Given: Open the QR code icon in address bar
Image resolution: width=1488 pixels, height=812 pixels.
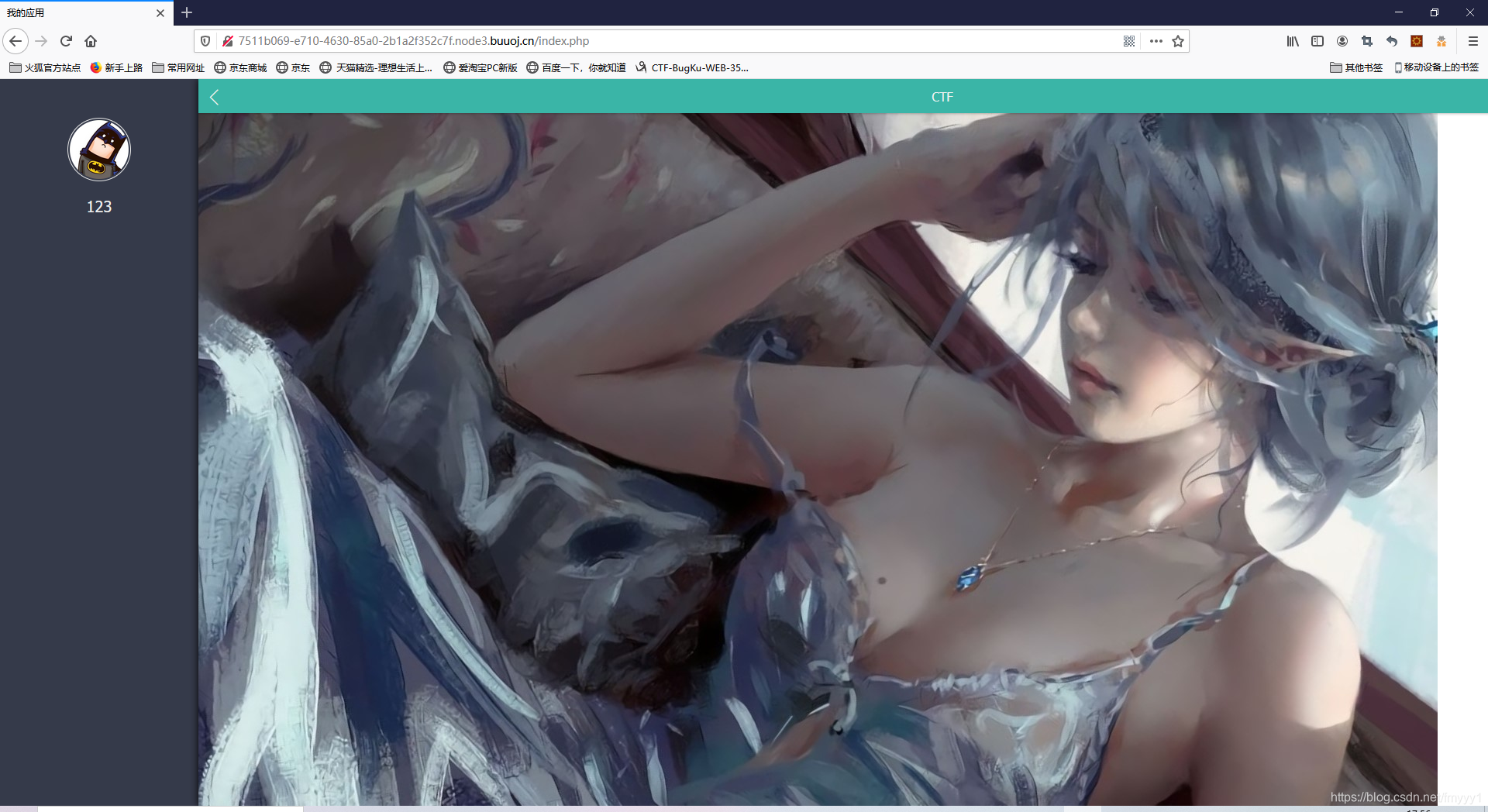Looking at the screenshot, I should pyautogui.click(x=1129, y=41).
